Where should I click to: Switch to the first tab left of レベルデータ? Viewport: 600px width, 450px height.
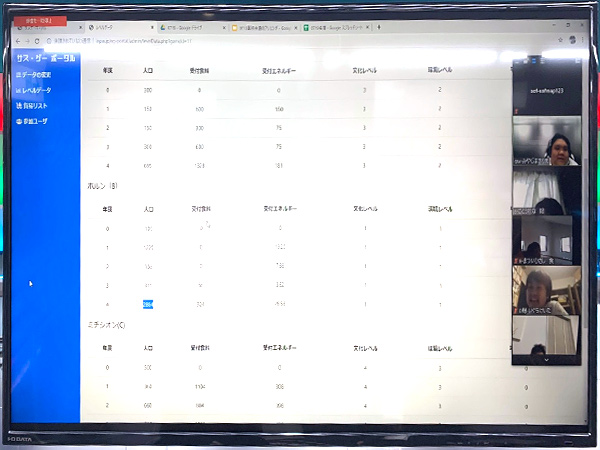[x=48, y=28]
